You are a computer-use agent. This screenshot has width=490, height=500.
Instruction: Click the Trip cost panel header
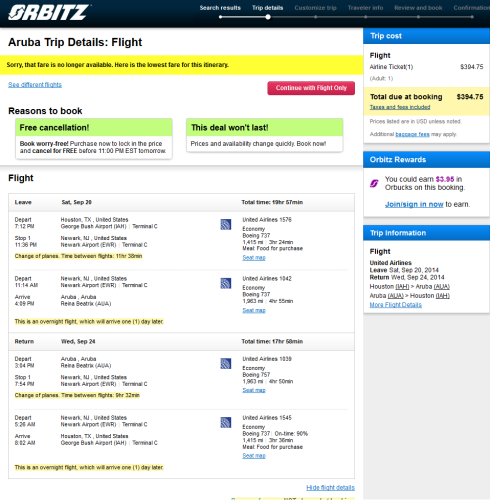coord(426,36)
